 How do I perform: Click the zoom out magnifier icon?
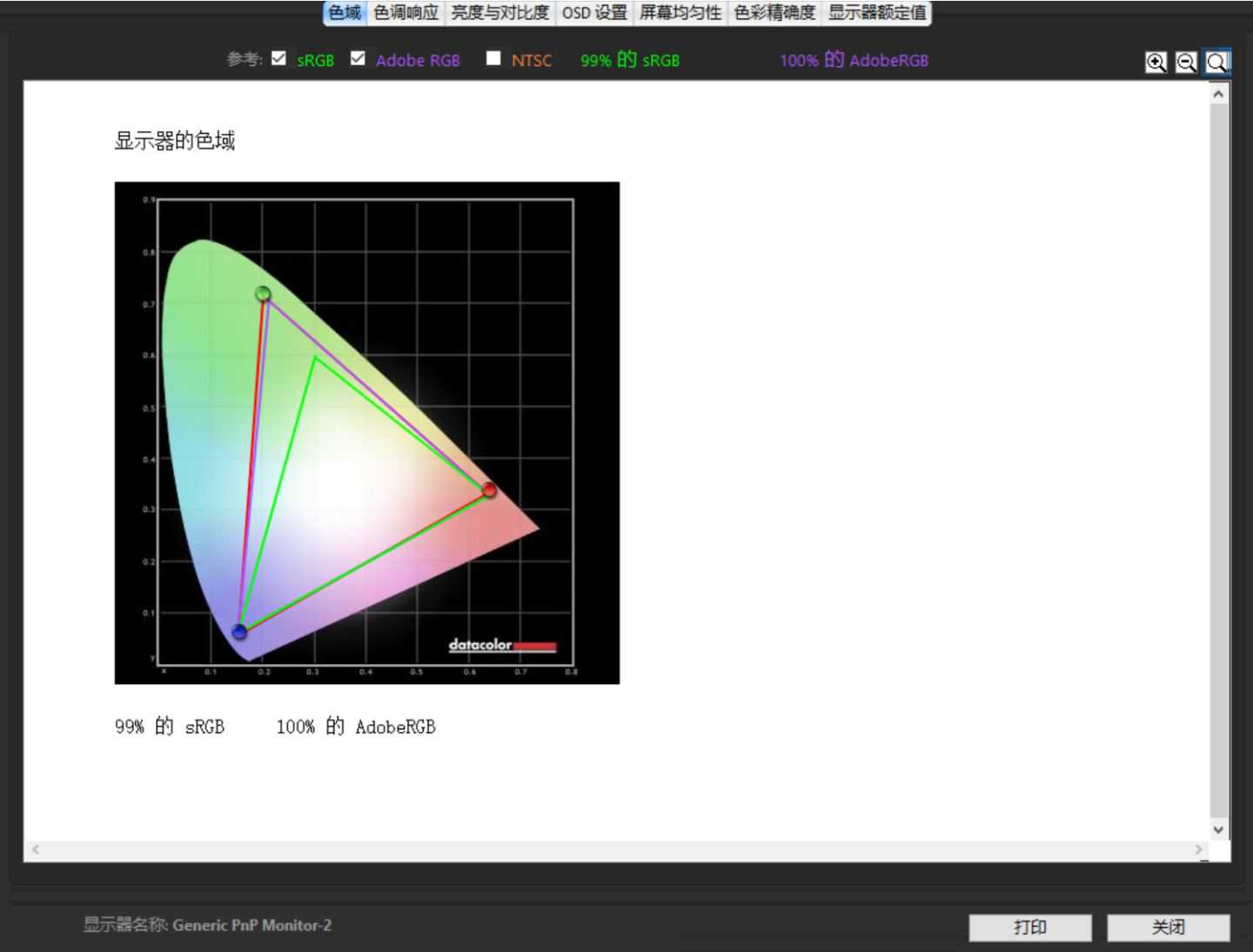(x=1186, y=63)
